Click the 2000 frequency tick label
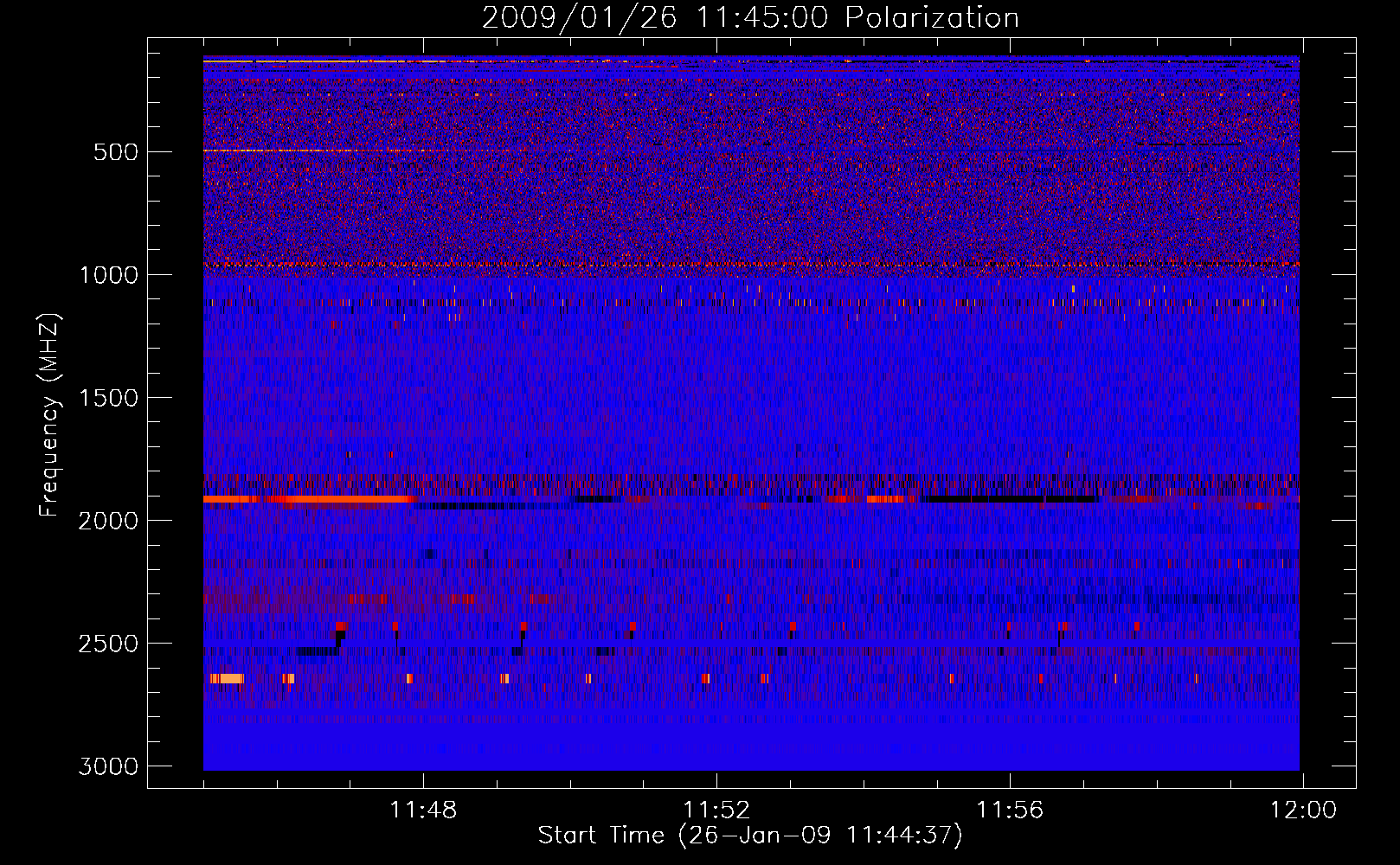Screen dimensions: 1400x865 click(x=109, y=521)
